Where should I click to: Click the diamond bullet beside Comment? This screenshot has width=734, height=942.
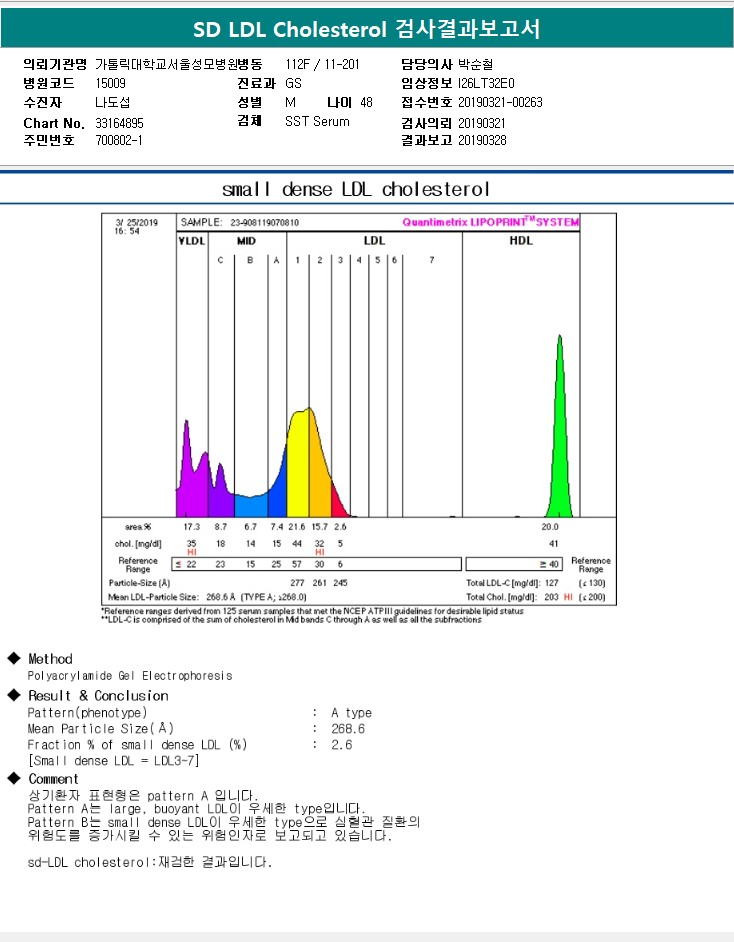14,778
